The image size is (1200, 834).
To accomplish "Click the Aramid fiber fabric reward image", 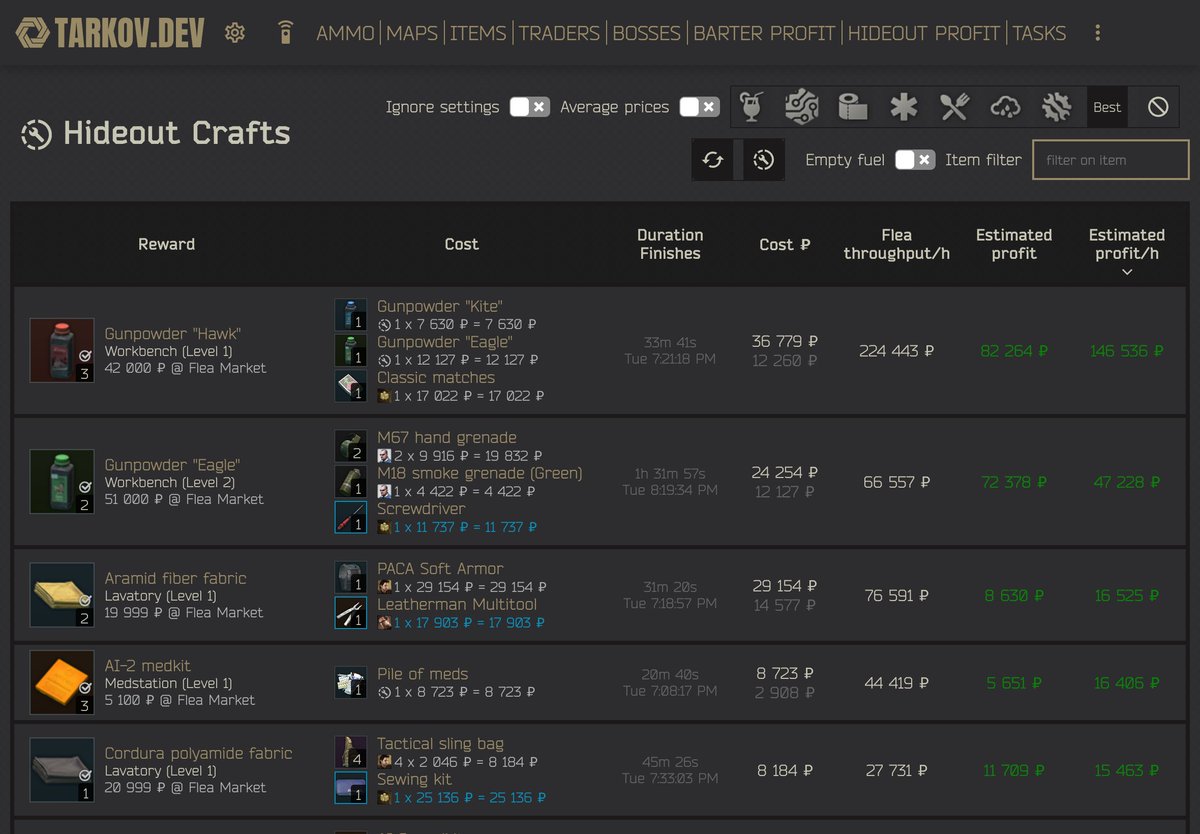I will tap(62, 595).
